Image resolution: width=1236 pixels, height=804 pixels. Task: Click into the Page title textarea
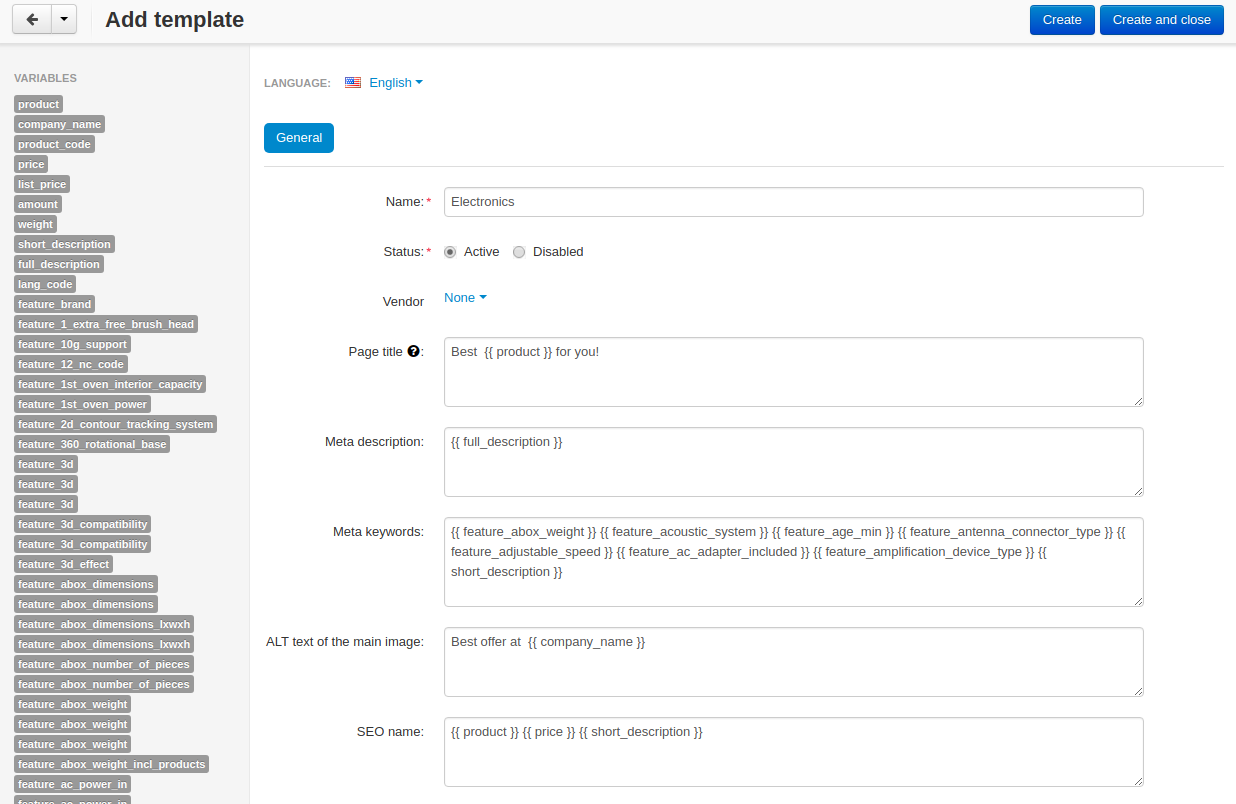(793, 372)
